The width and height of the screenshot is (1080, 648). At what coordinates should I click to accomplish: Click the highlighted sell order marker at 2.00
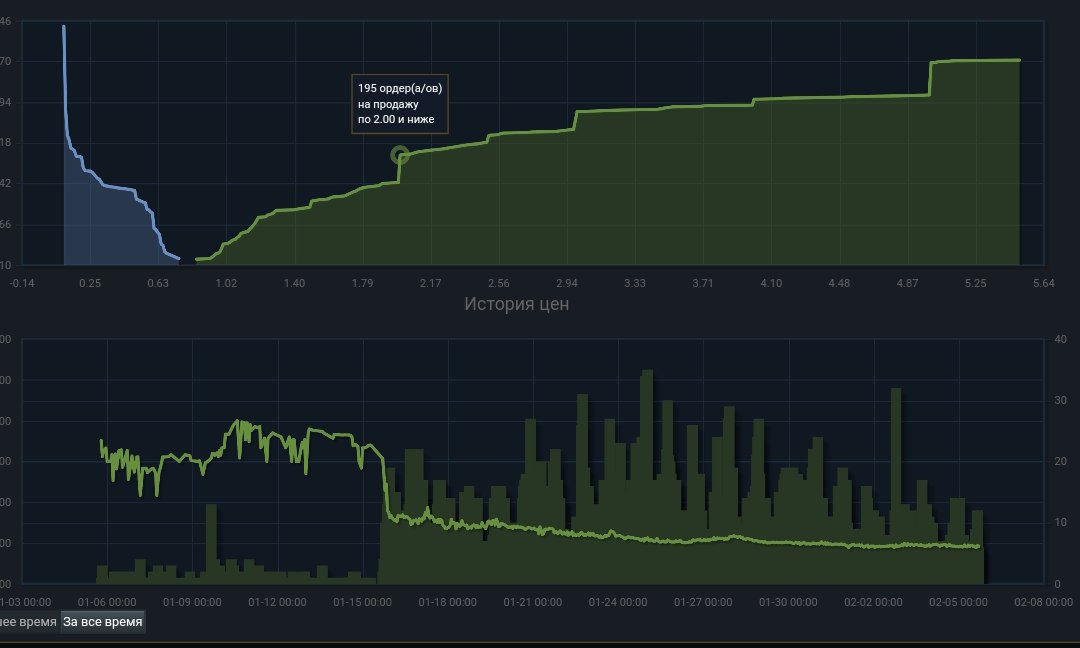(399, 155)
